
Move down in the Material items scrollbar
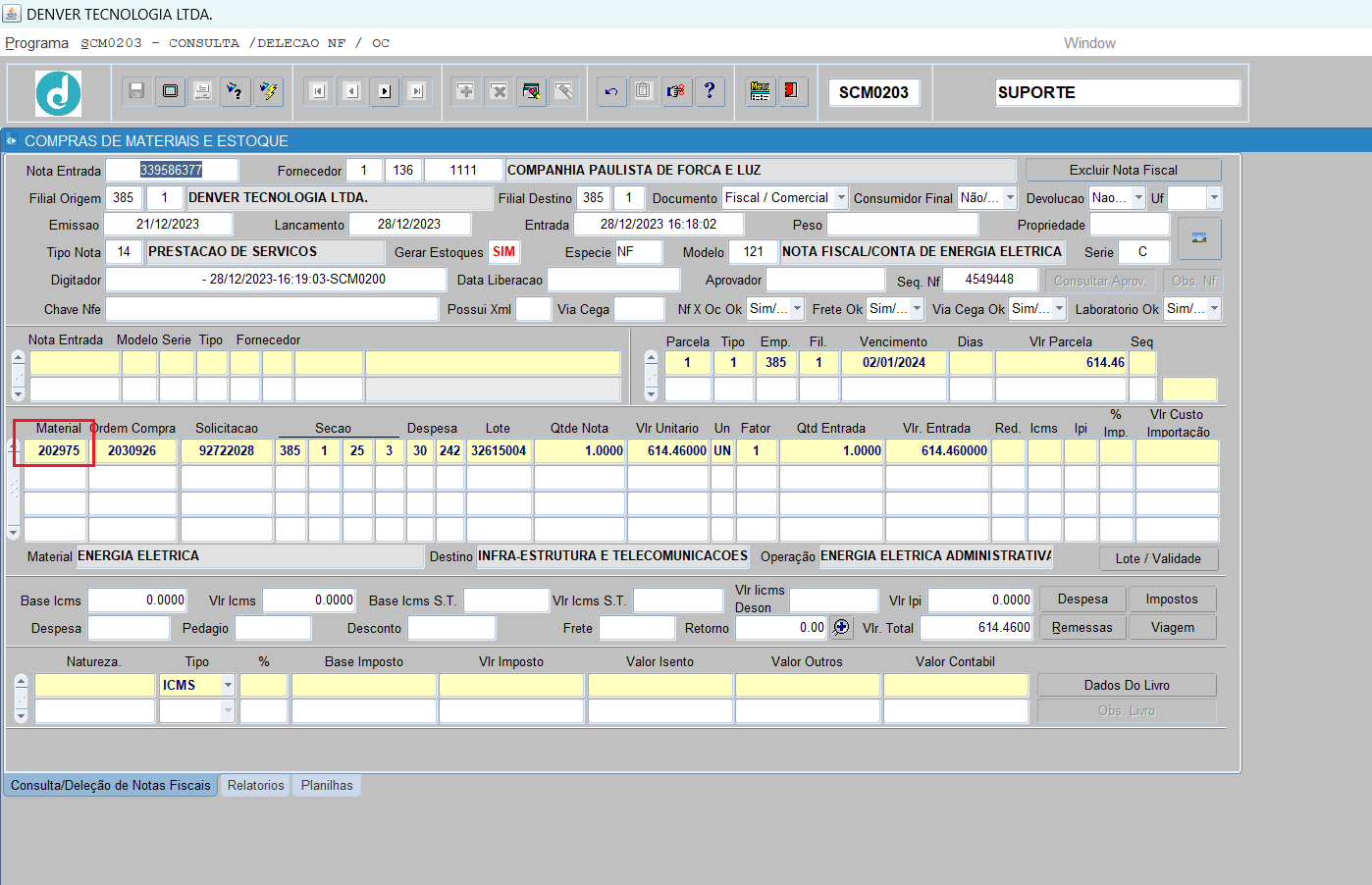(x=14, y=533)
